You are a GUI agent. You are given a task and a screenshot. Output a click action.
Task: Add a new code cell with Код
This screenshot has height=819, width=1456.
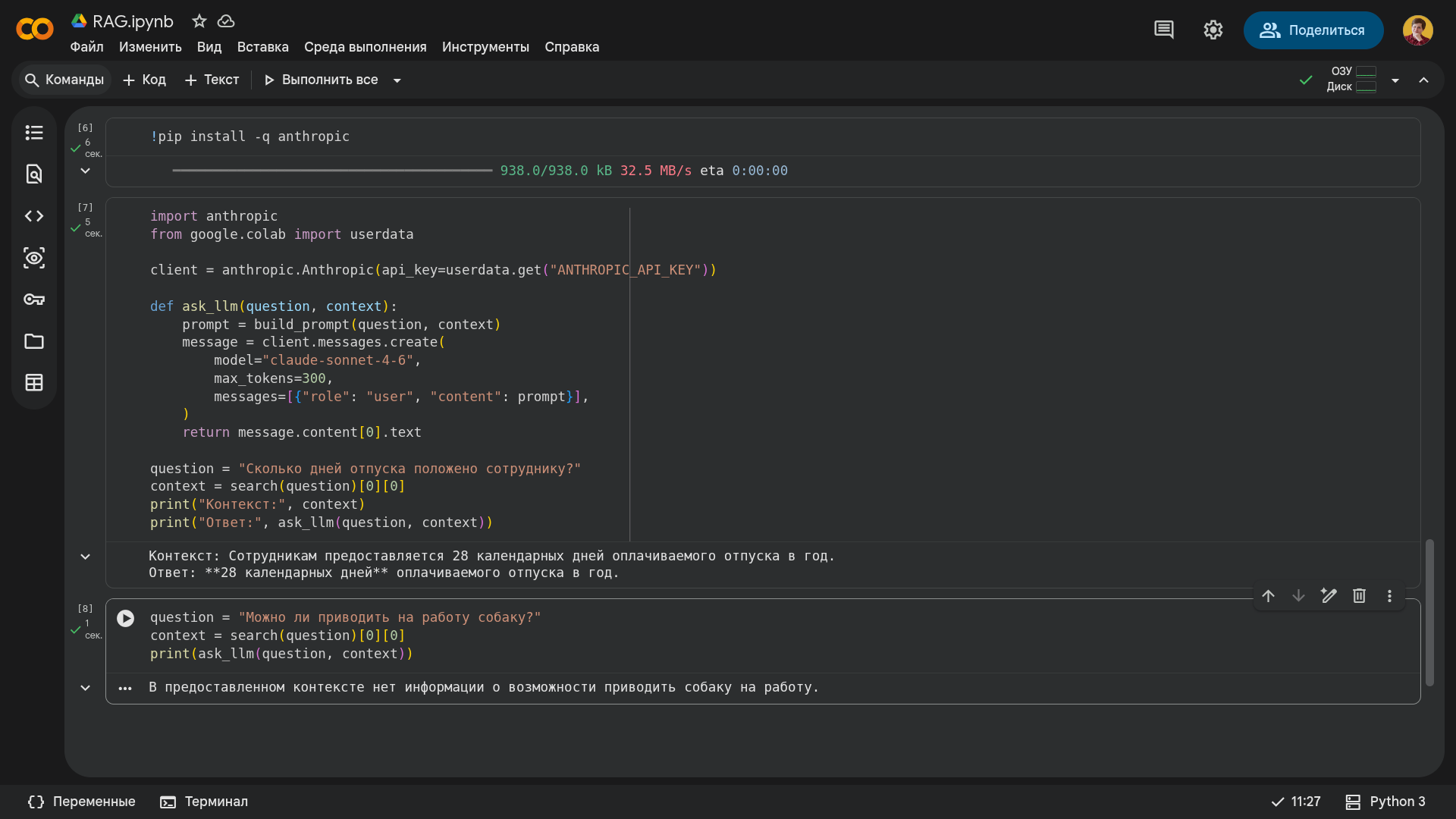[x=144, y=80]
